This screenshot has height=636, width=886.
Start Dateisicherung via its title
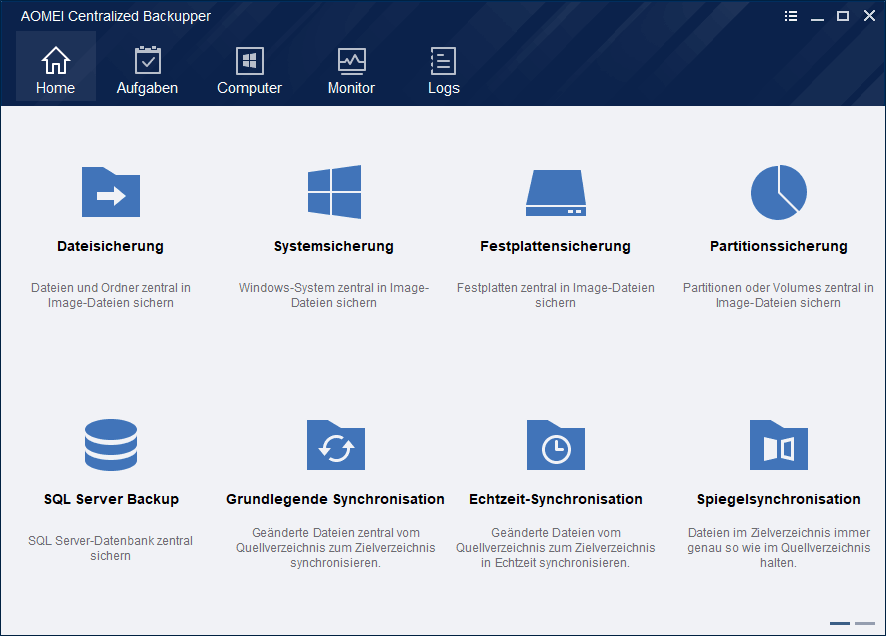111,246
